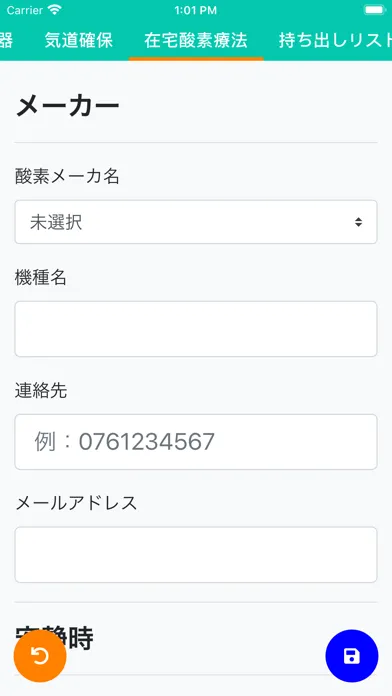392x696 pixels.
Task: Open the 持ち出しリスト tab
Action: [335, 40]
